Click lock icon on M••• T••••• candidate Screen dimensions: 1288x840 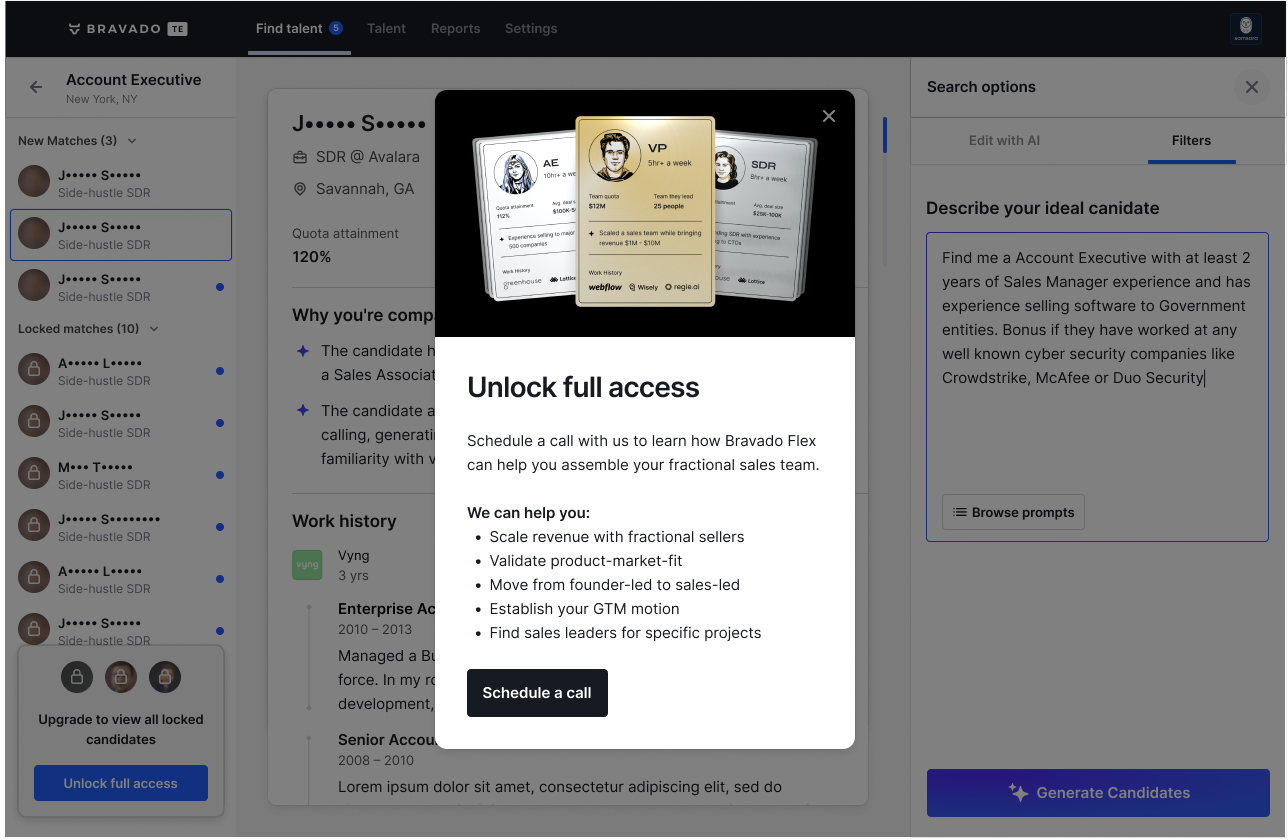coord(34,474)
